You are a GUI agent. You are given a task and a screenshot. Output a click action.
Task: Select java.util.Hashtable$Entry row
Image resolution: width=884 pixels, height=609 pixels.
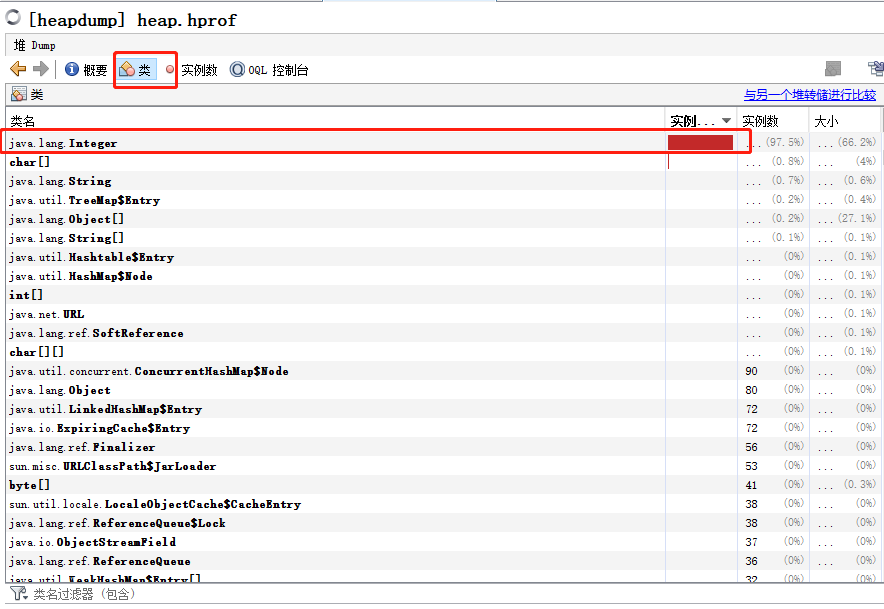click(443, 257)
